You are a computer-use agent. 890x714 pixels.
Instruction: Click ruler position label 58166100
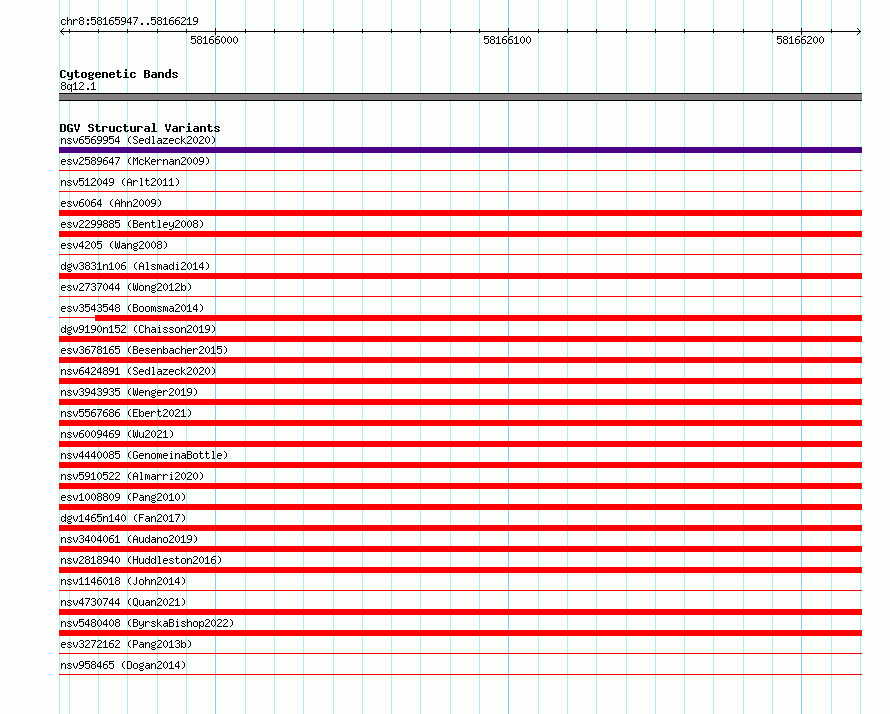507,40
